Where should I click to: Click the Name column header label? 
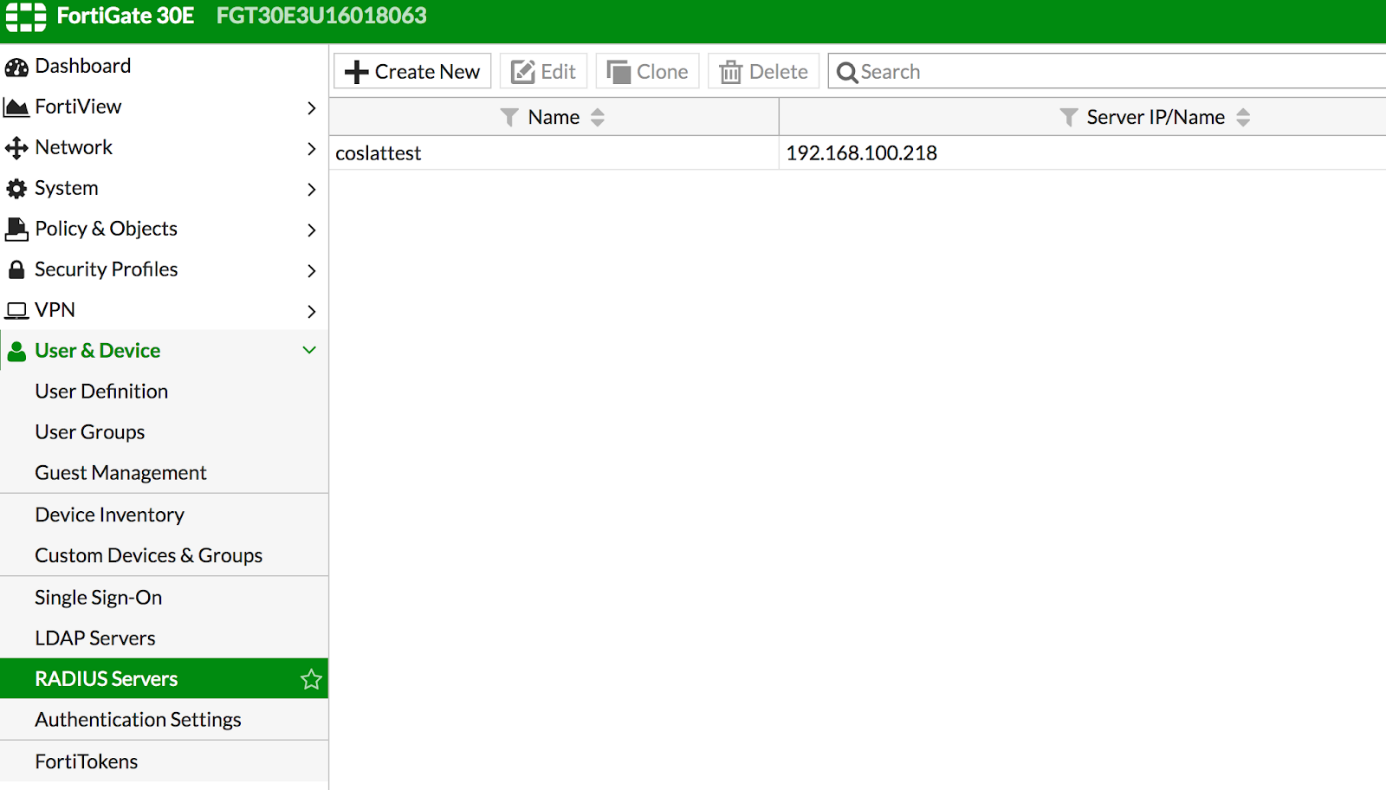[x=554, y=117]
